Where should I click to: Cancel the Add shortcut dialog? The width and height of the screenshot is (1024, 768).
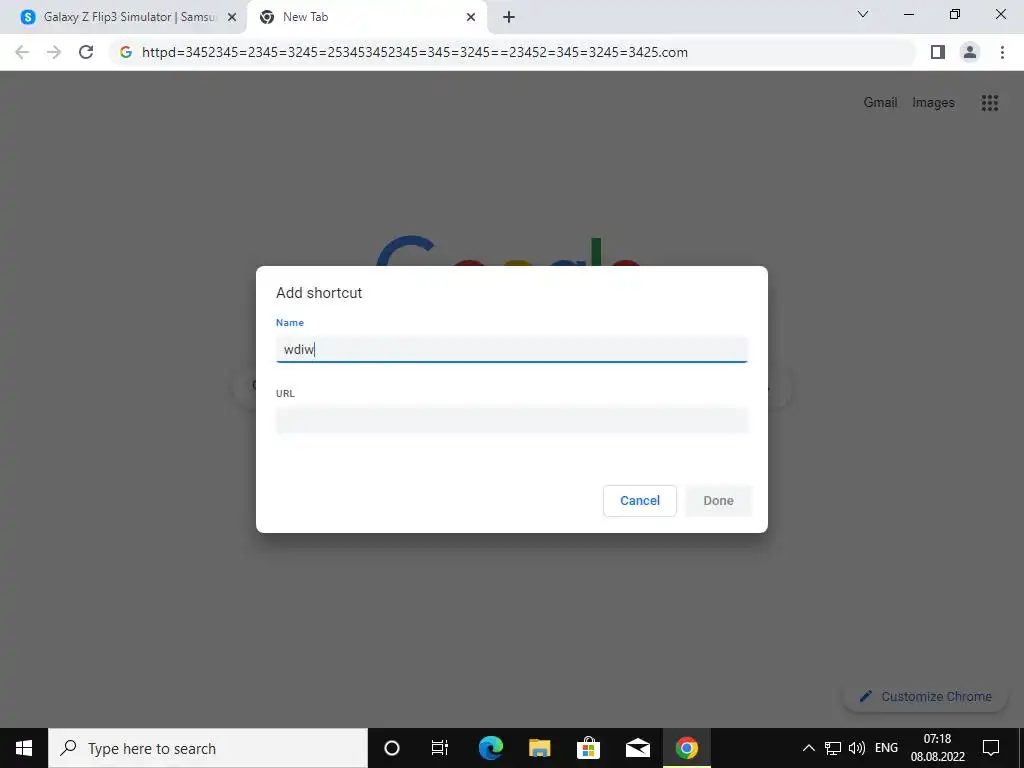pyautogui.click(x=639, y=501)
